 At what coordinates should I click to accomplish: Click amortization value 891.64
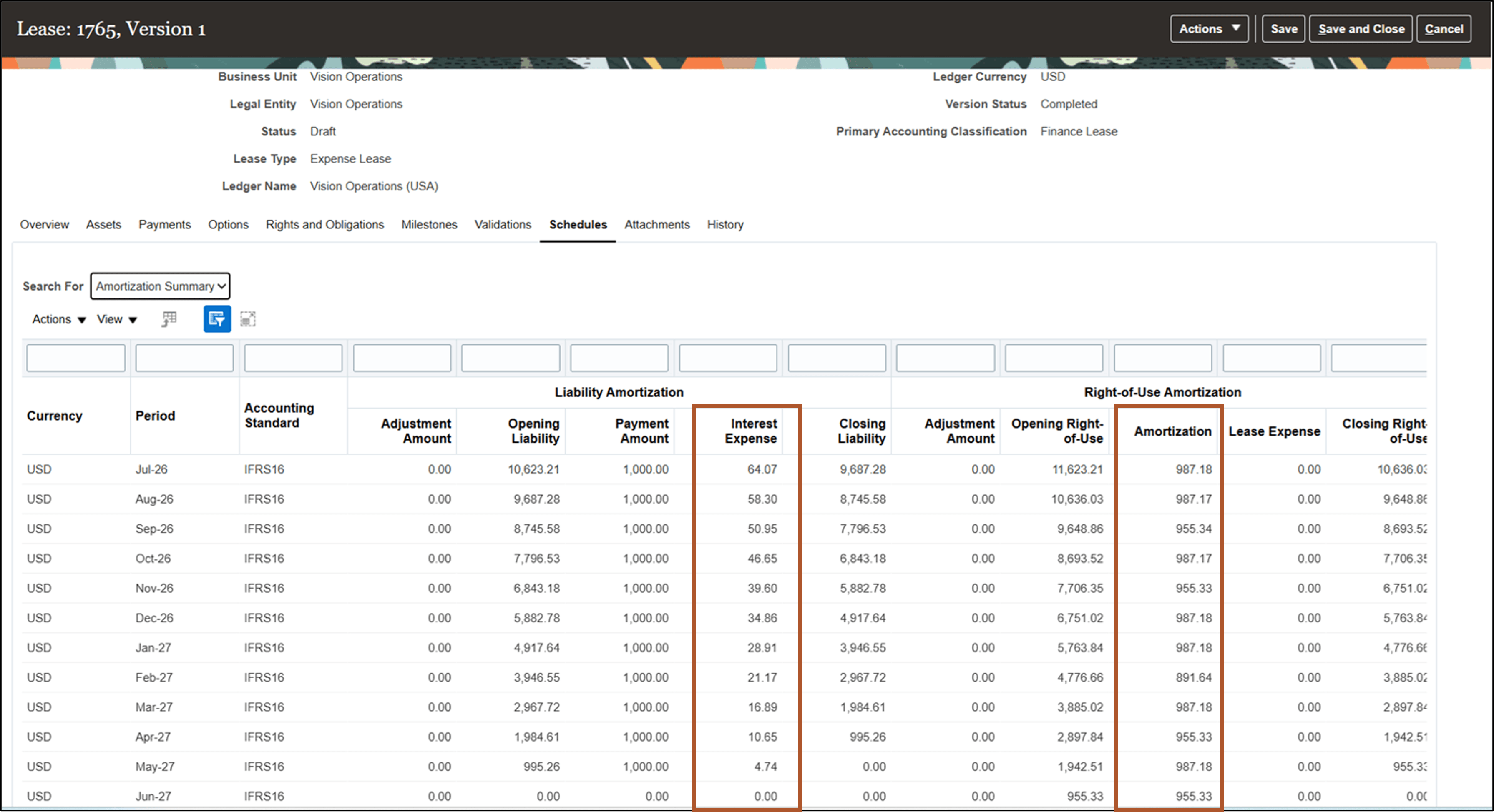click(x=1194, y=677)
